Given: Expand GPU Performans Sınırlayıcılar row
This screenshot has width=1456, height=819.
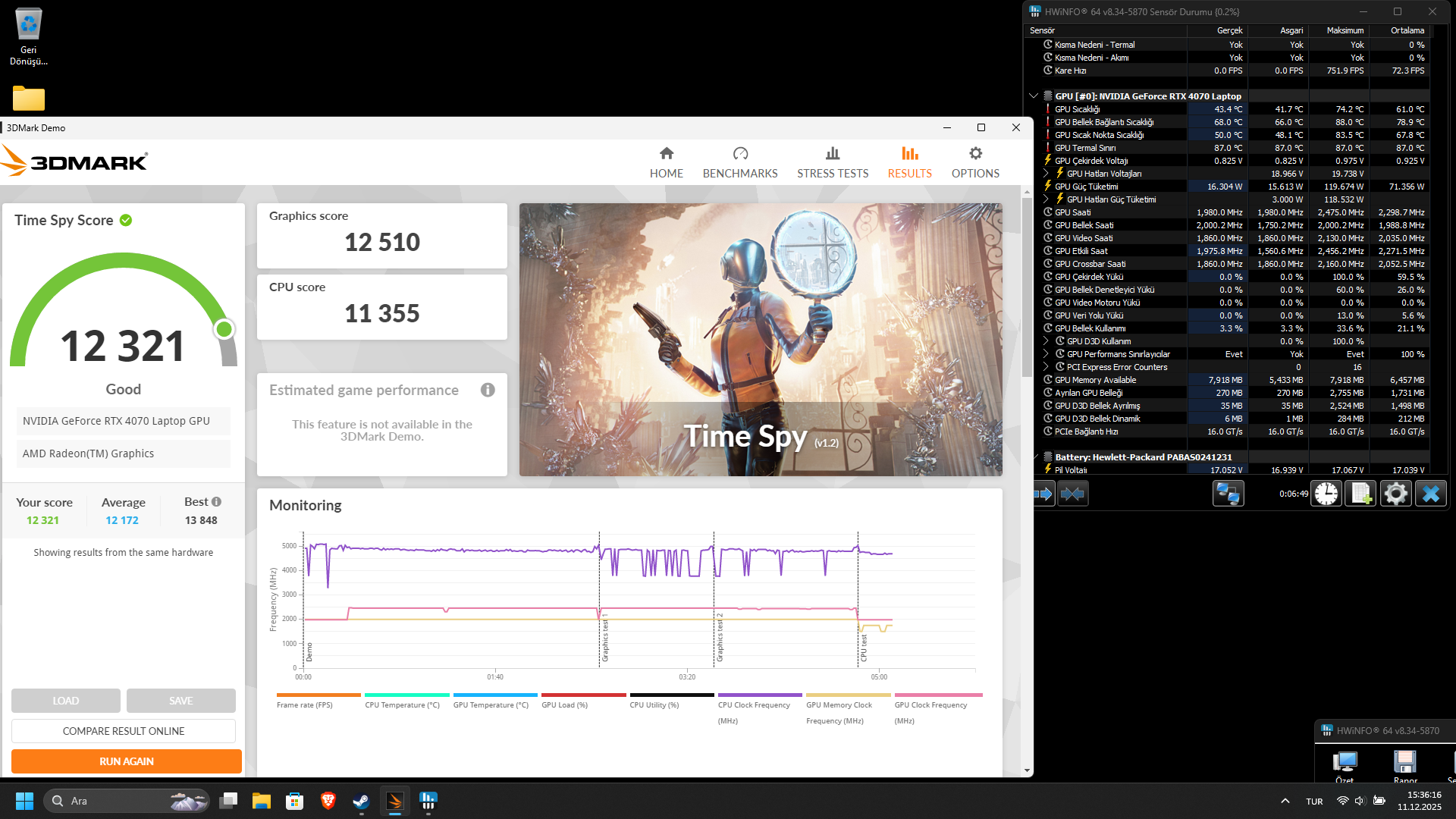Looking at the screenshot, I should click(1046, 354).
